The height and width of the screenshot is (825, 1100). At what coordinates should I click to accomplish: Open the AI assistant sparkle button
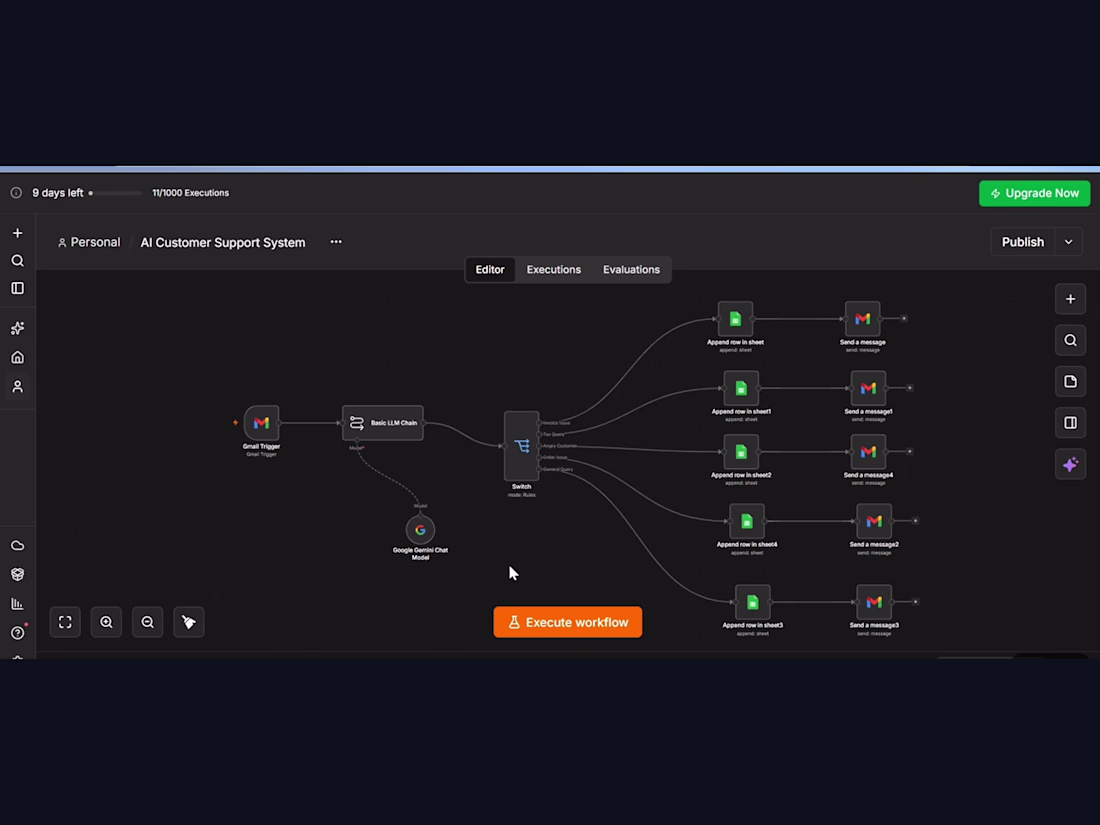click(1071, 464)
